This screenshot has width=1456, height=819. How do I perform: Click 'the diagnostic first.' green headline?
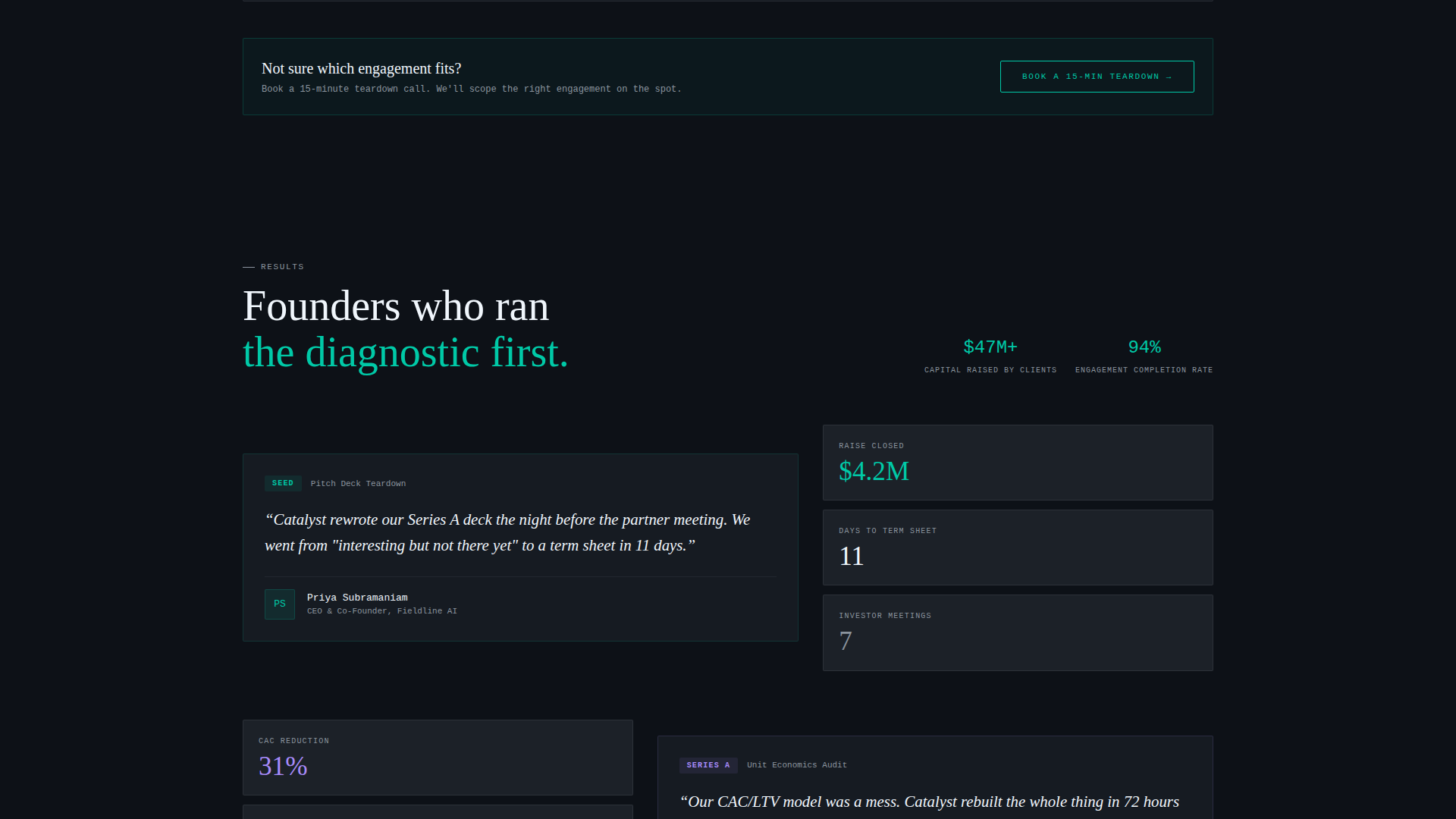406,353
